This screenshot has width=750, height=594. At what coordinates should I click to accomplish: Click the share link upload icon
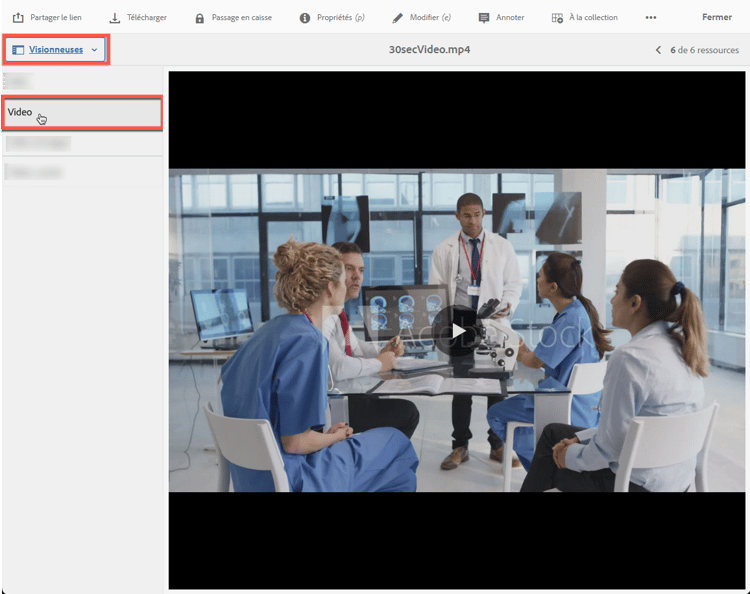(18, 18)
